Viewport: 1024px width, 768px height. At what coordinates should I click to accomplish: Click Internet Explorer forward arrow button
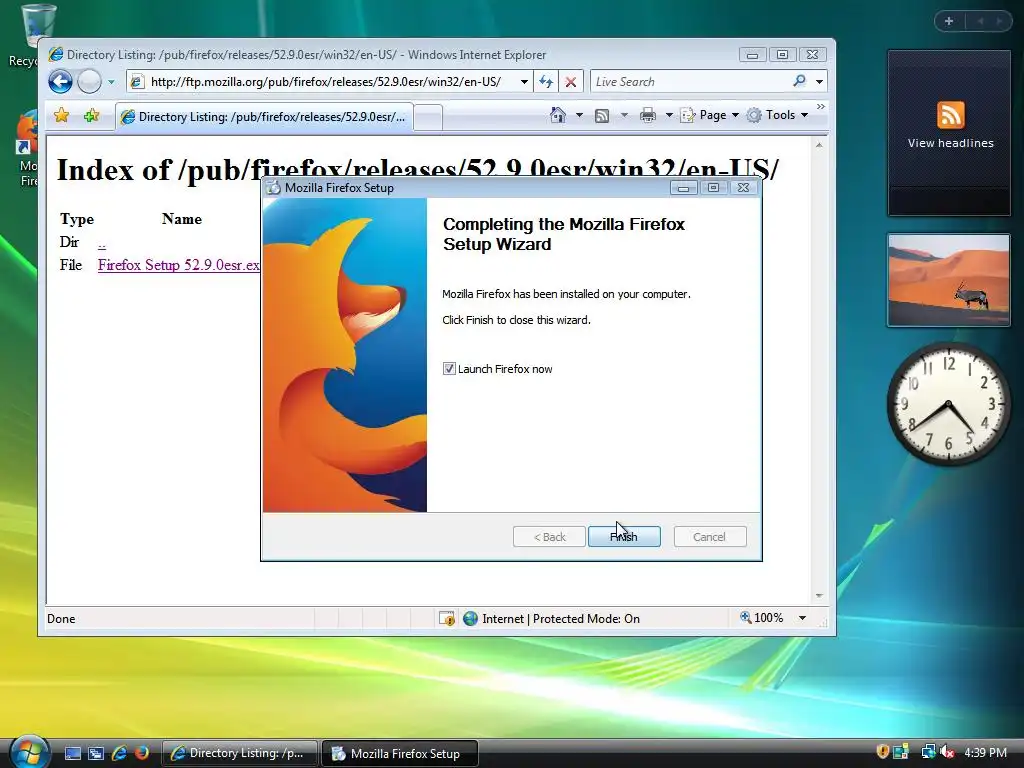pos(89,82)
